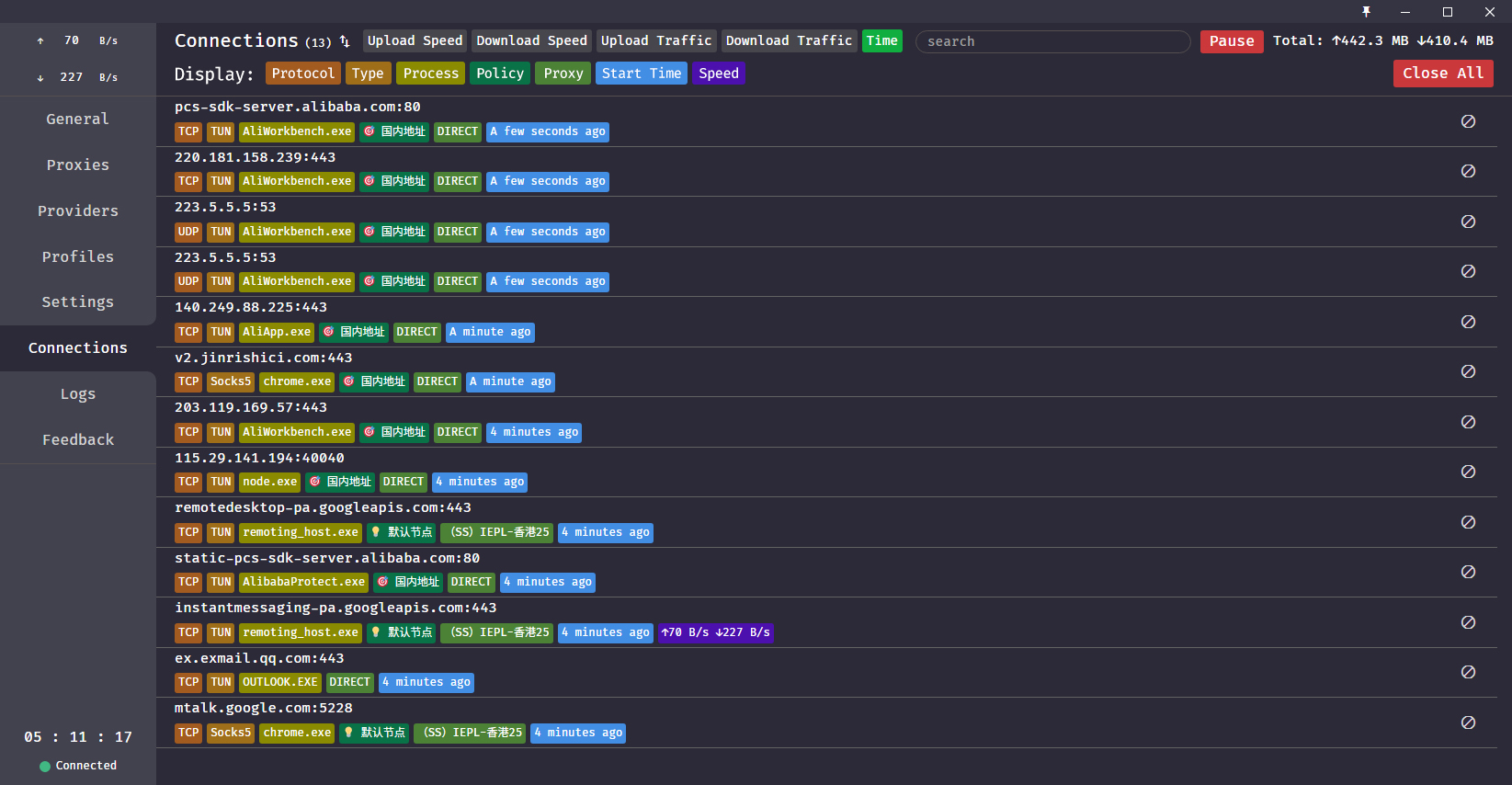Close the 220.181.158.239:443 connection
Screen dimensions: 1512x785
1468,171
